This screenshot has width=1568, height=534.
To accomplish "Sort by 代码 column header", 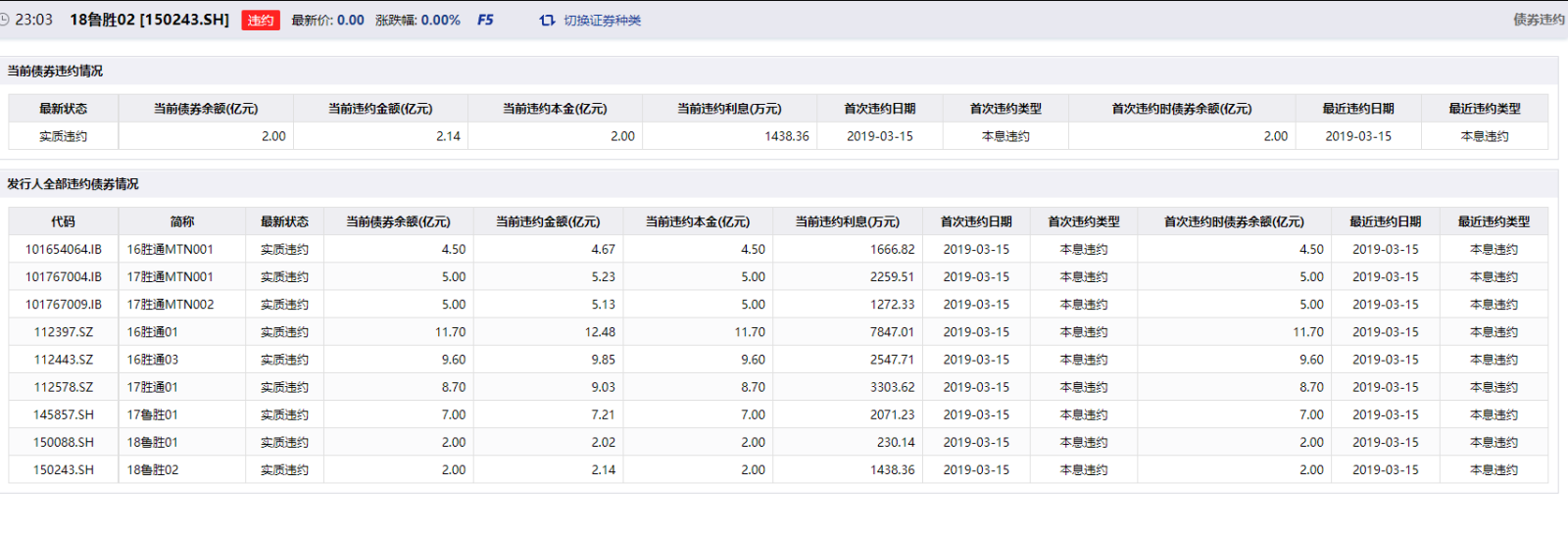I will tap(64, 221).
